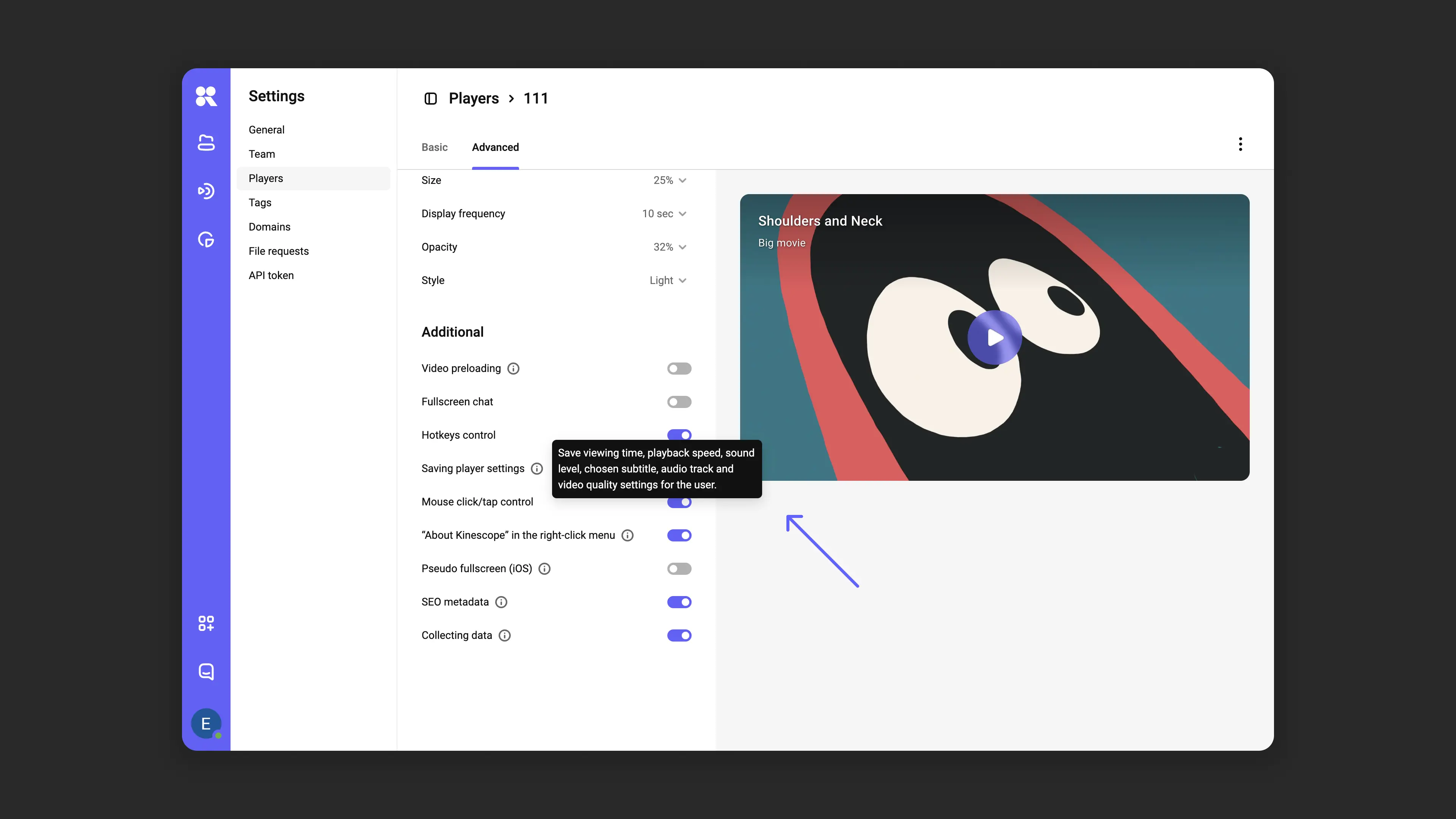Click the info icon beside Collecting data

505,635
